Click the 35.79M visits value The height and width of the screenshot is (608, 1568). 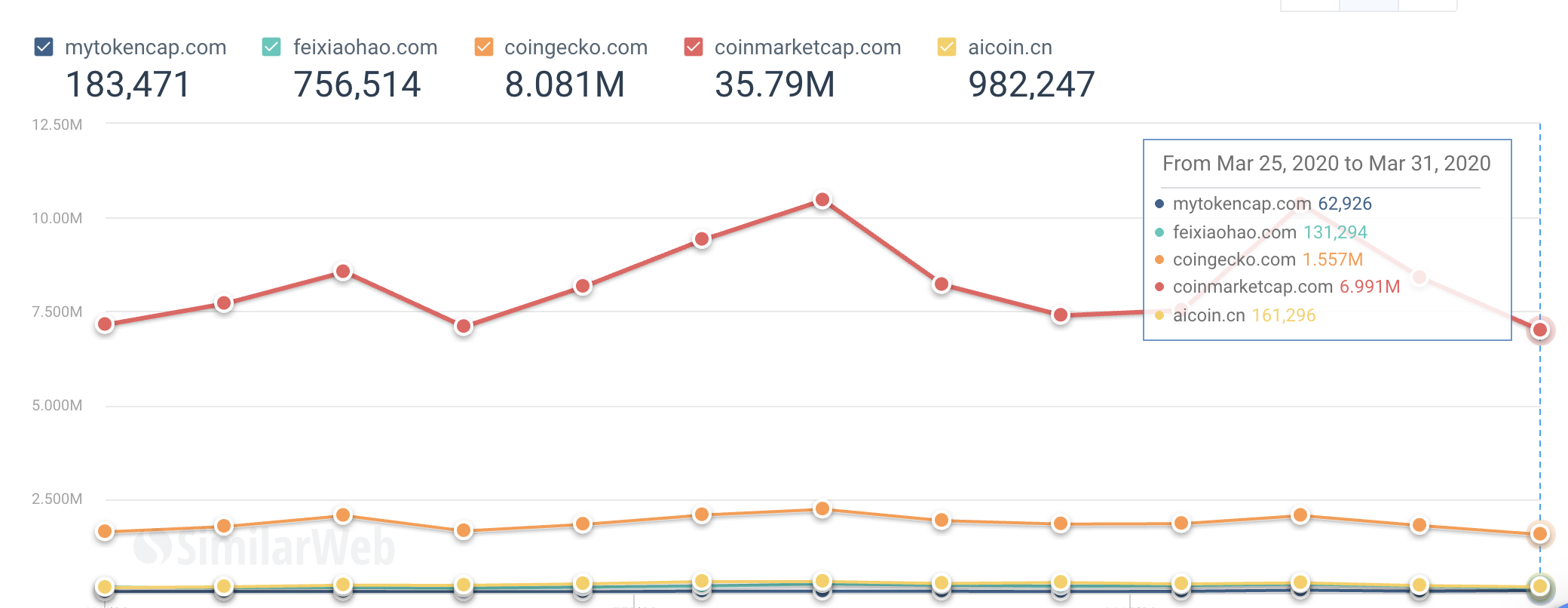(775, 84)
